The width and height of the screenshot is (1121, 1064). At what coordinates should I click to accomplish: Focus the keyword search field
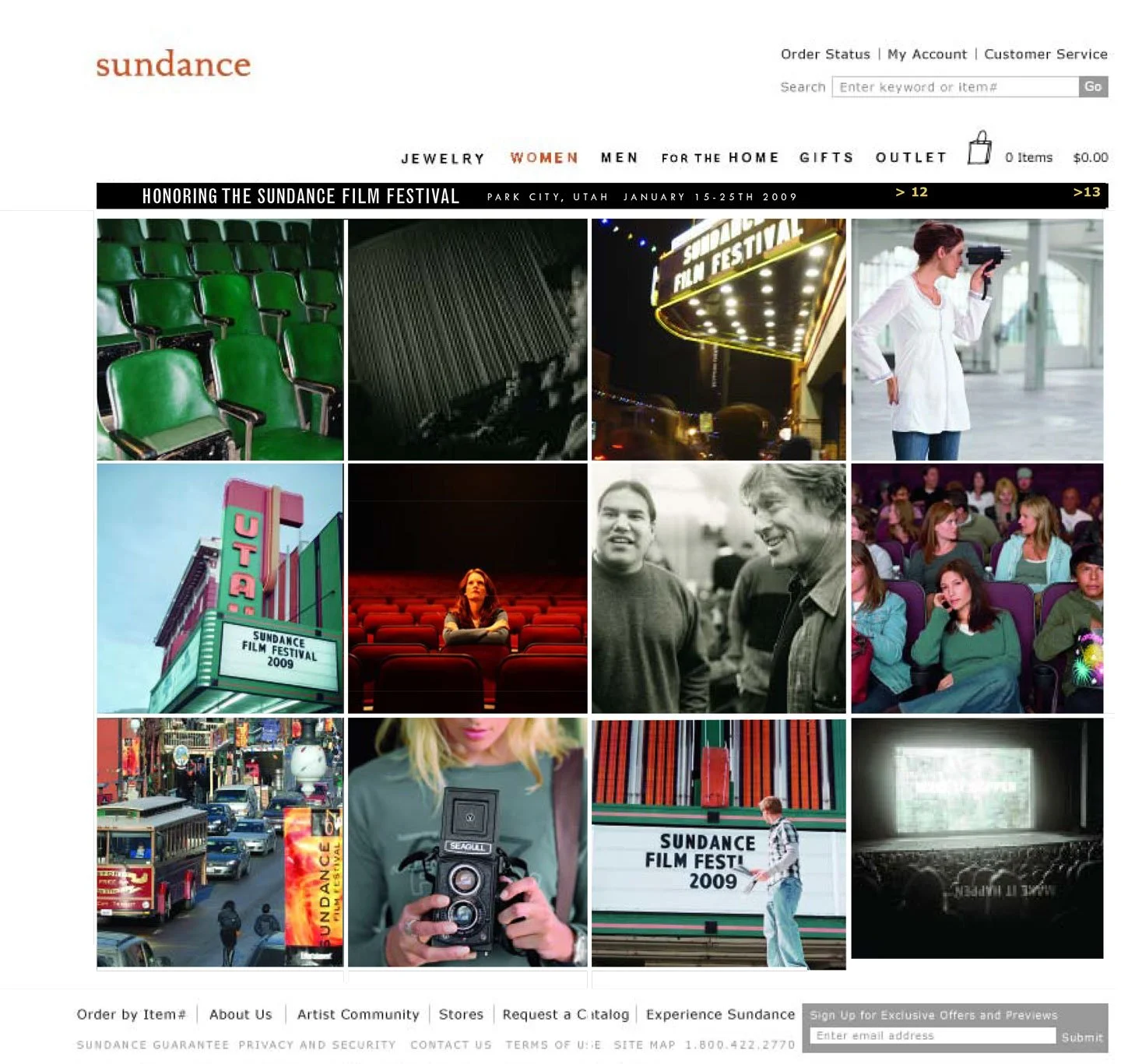tap(955, 87)
